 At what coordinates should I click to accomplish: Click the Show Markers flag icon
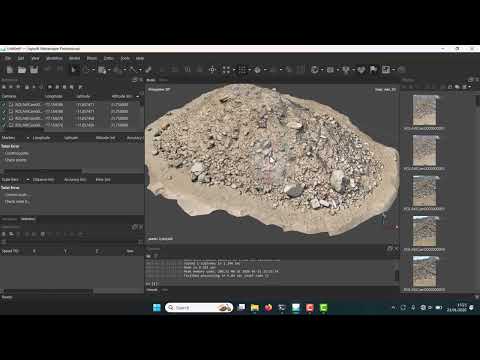(373, 69)
